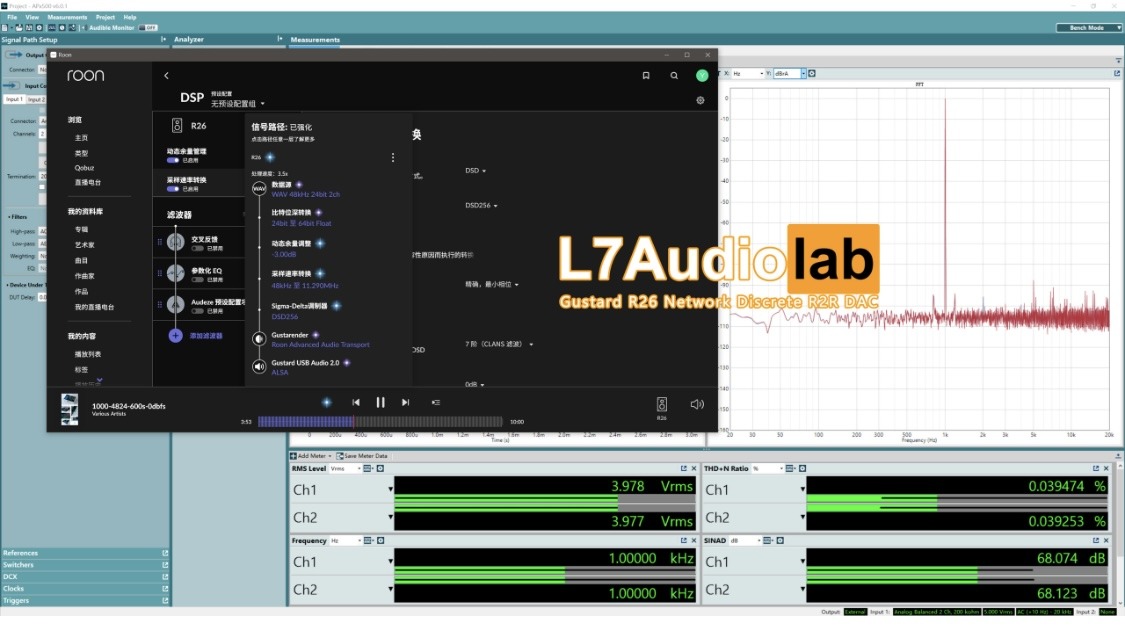Expand the Triggers panel
Image resolution: width=1125 pixels, height=631 pixels.
pyautogui.click(x=85, y=601)
